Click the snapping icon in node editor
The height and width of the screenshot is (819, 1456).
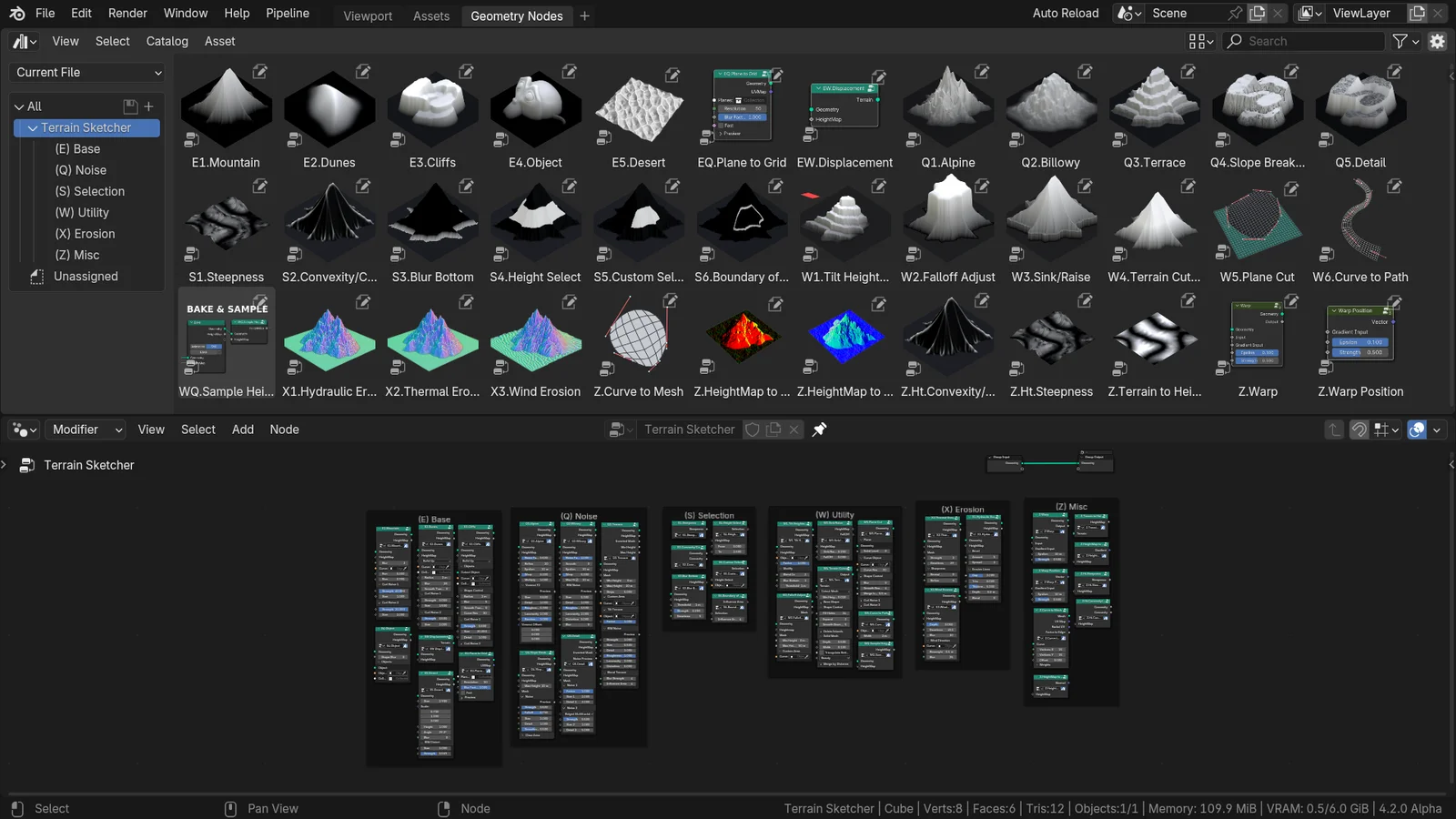[1359, 430]
